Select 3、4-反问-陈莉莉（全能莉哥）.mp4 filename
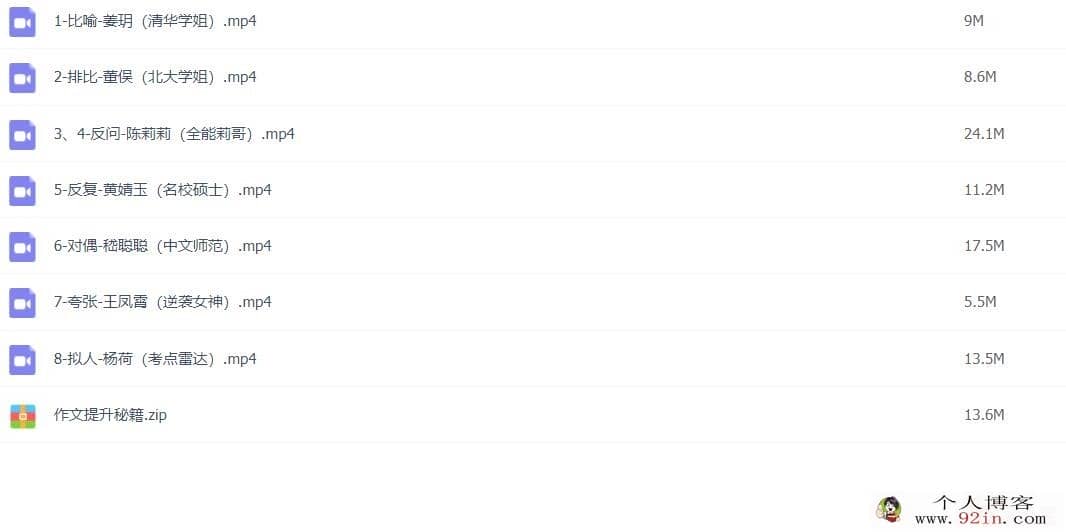The height and width of the screenshot is (532, 1066). [174, 134]
